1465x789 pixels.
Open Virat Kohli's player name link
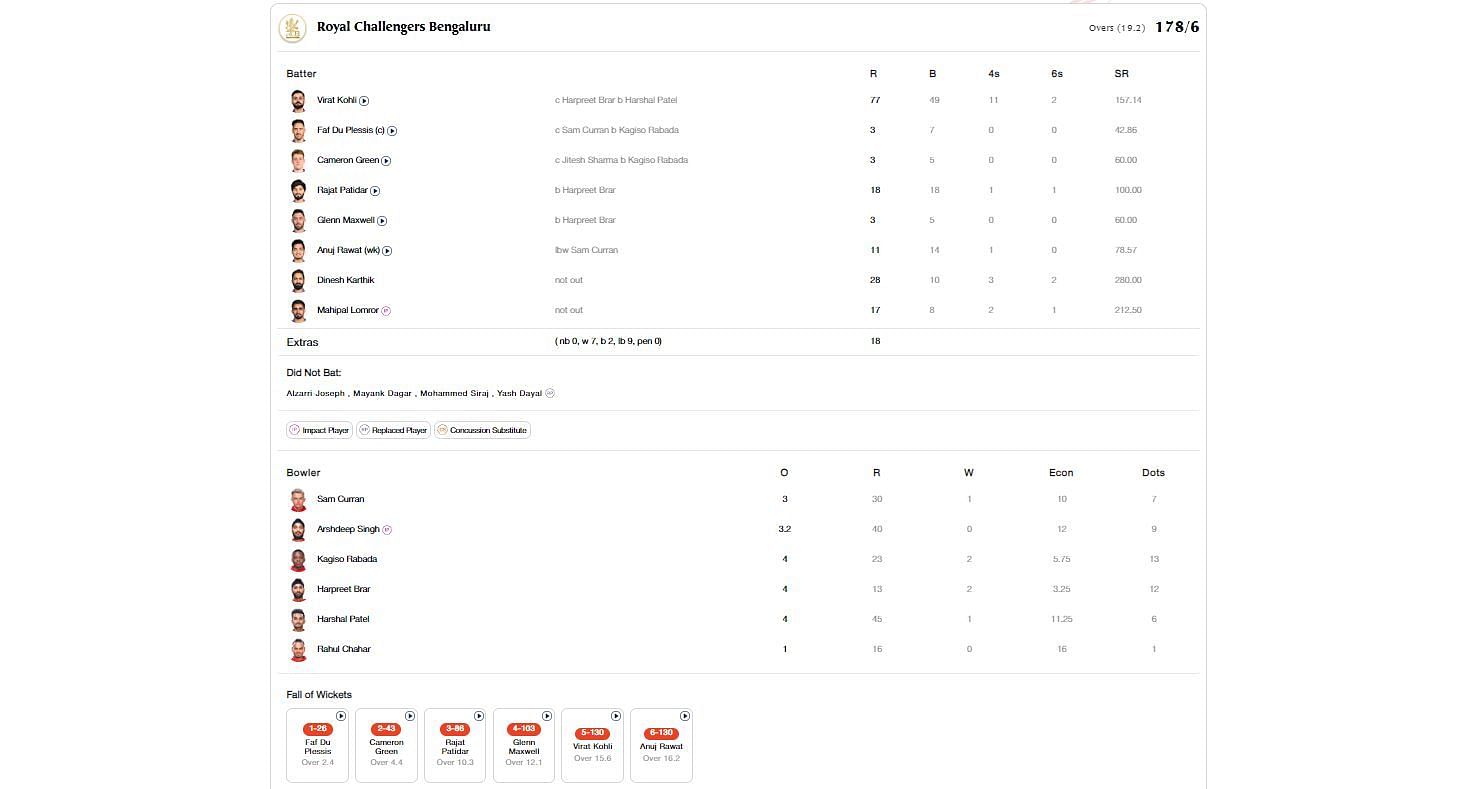(x=336, y=101)
